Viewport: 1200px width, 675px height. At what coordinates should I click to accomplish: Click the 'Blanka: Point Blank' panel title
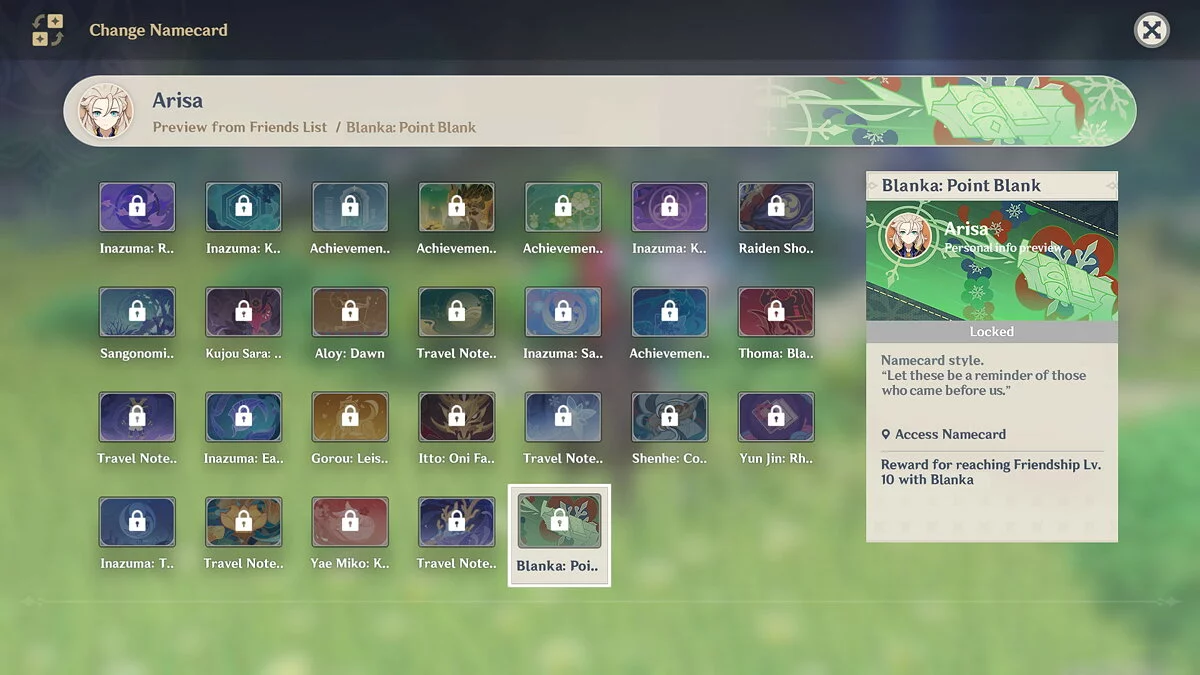tap(961, 186)
